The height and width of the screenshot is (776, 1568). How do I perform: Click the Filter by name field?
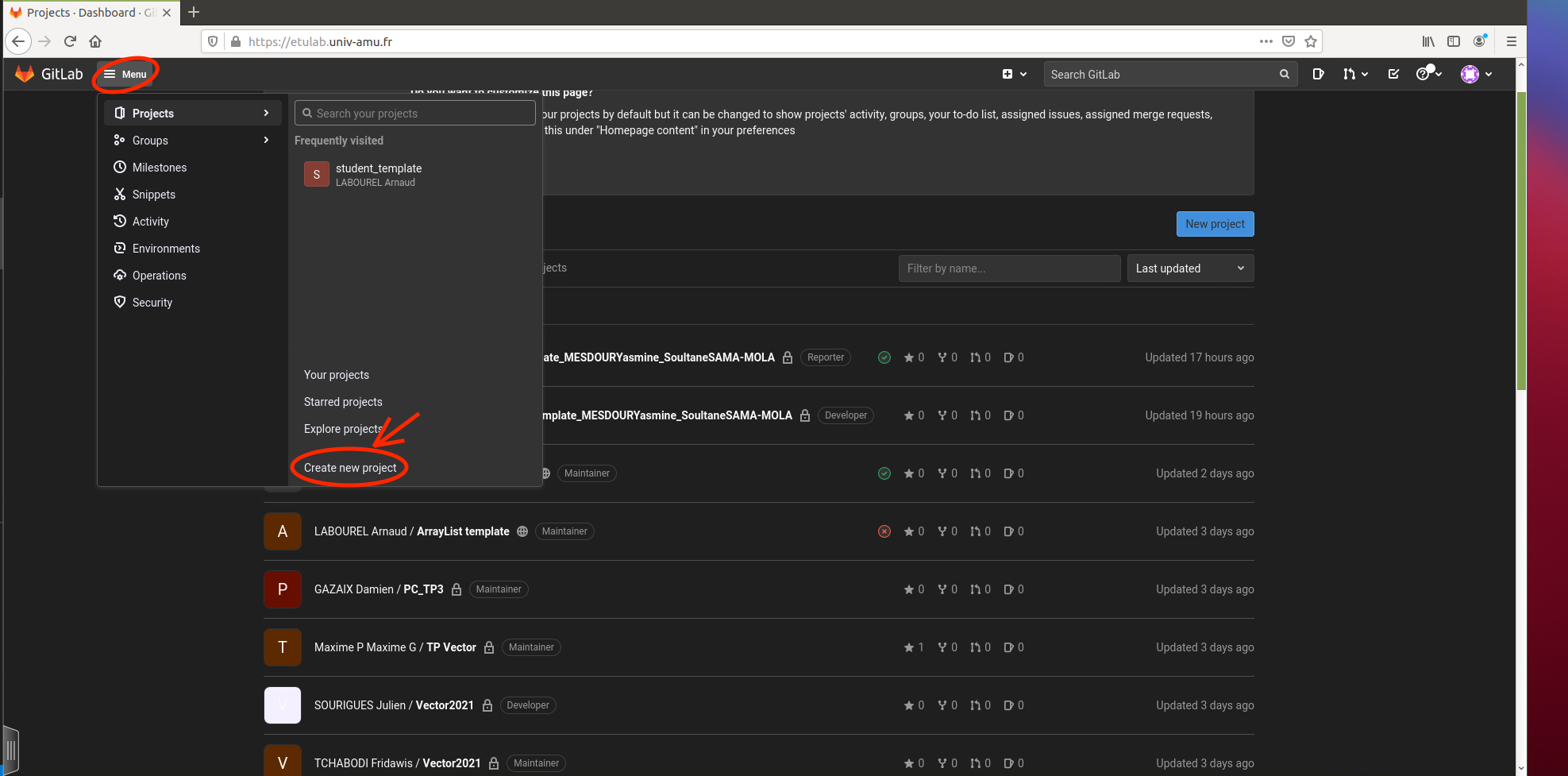click(1008, 268)
